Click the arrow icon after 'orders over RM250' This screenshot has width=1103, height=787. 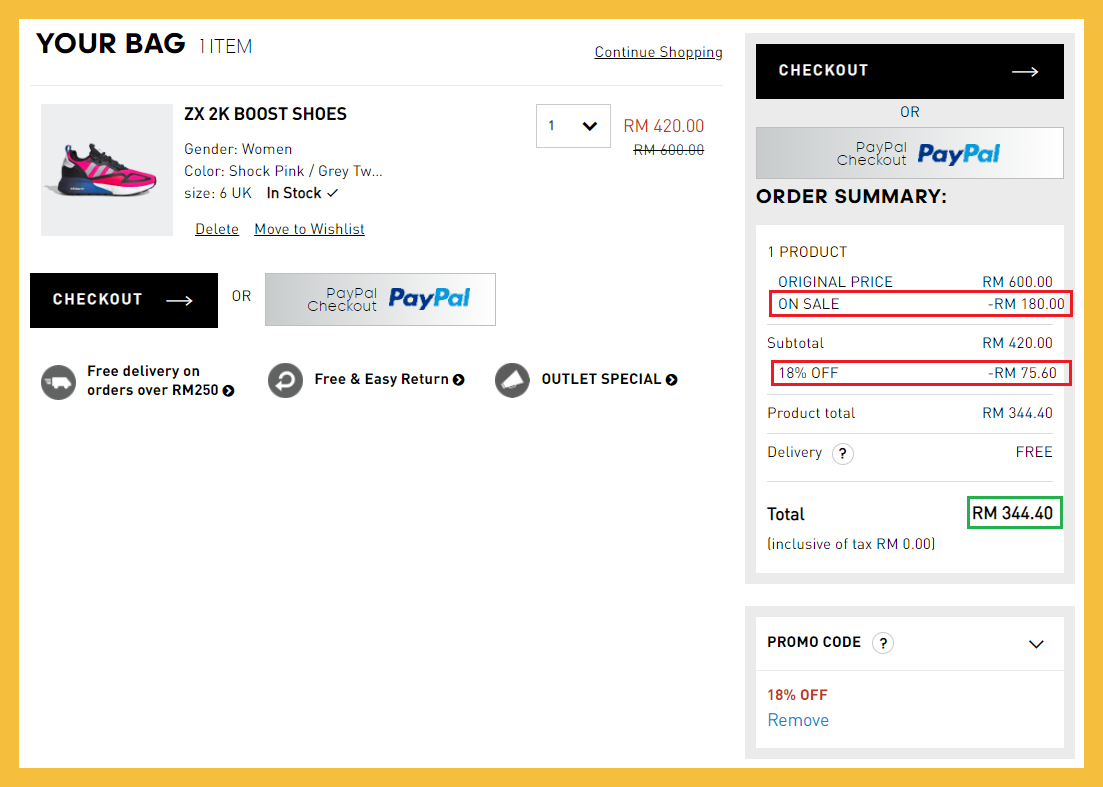click(229, 391)
